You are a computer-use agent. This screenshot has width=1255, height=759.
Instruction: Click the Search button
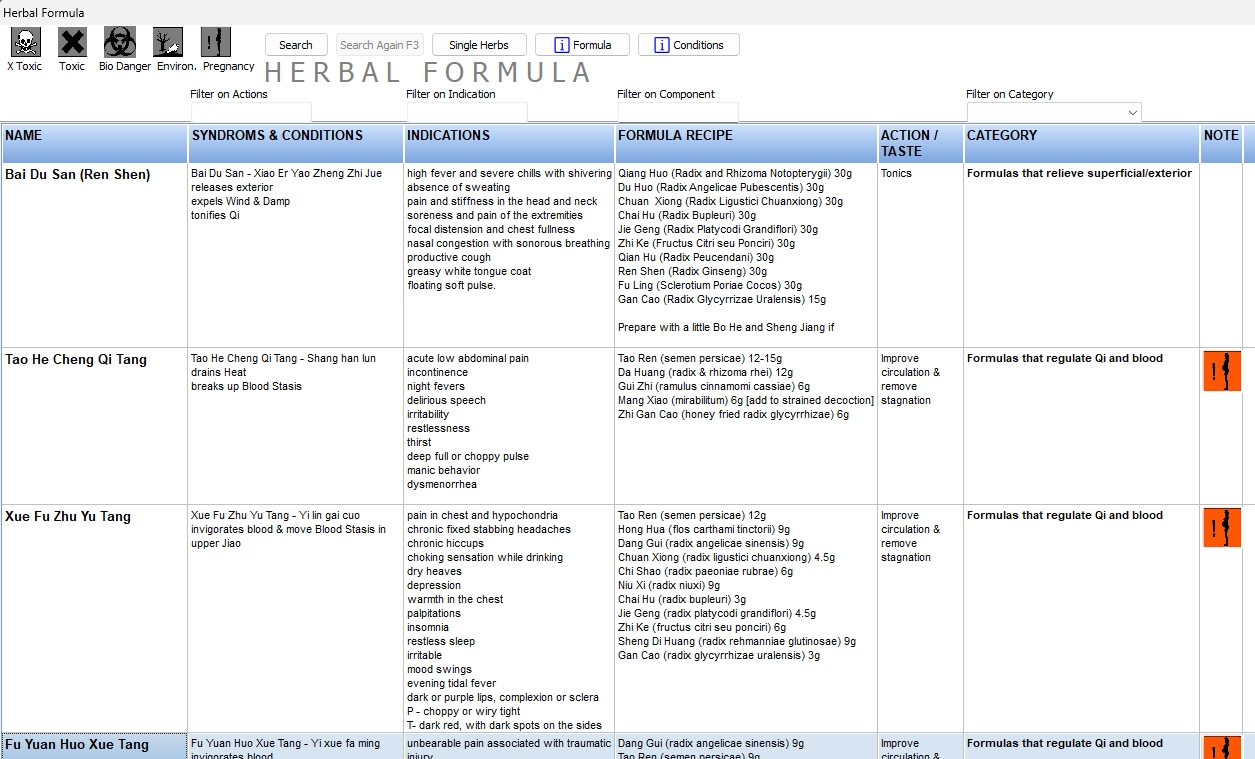296,44
